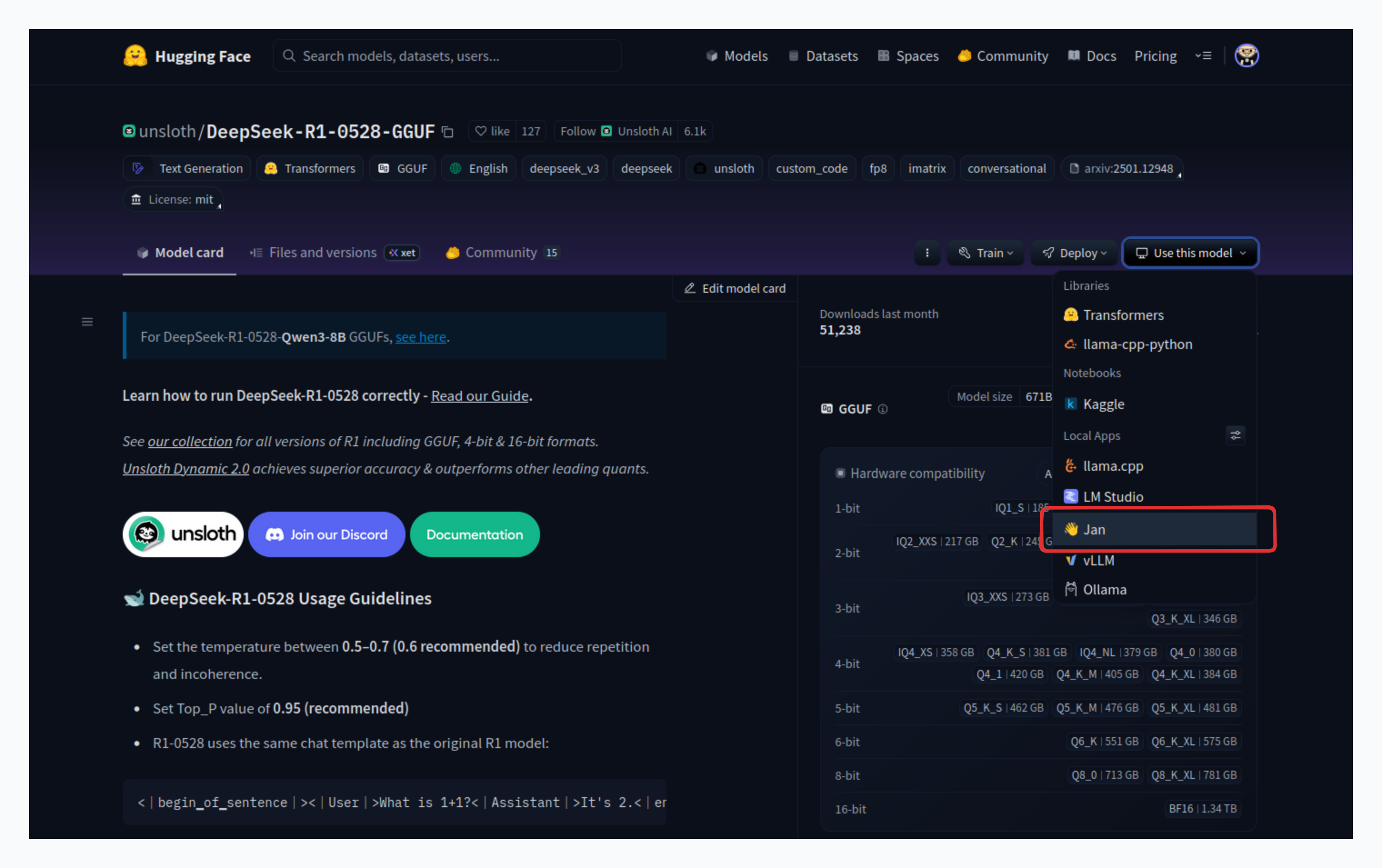Click the GGUF info icon
Screen dimensions: 1382x868
883,409
